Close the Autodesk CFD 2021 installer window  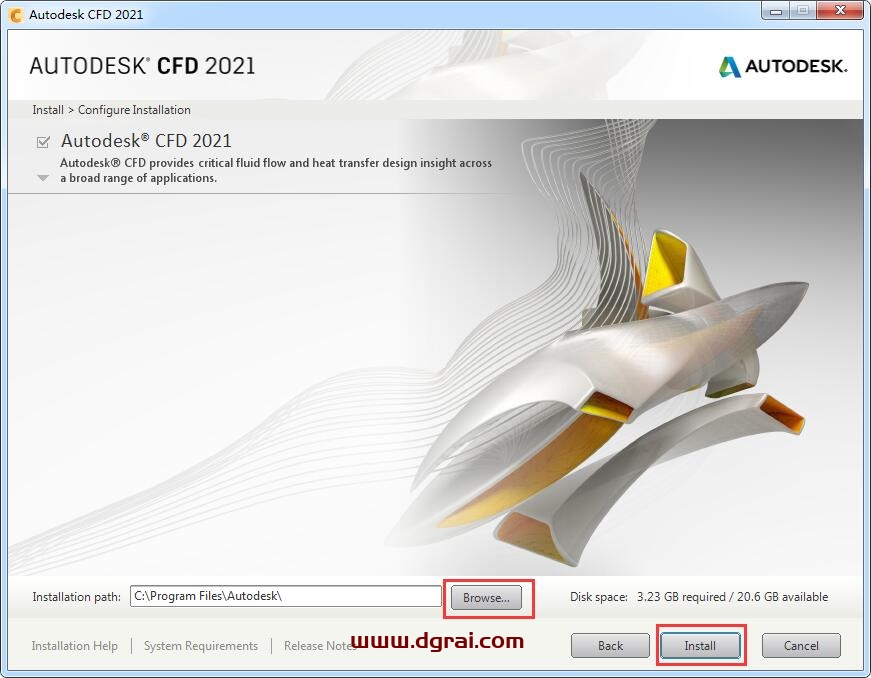[841, 11]
